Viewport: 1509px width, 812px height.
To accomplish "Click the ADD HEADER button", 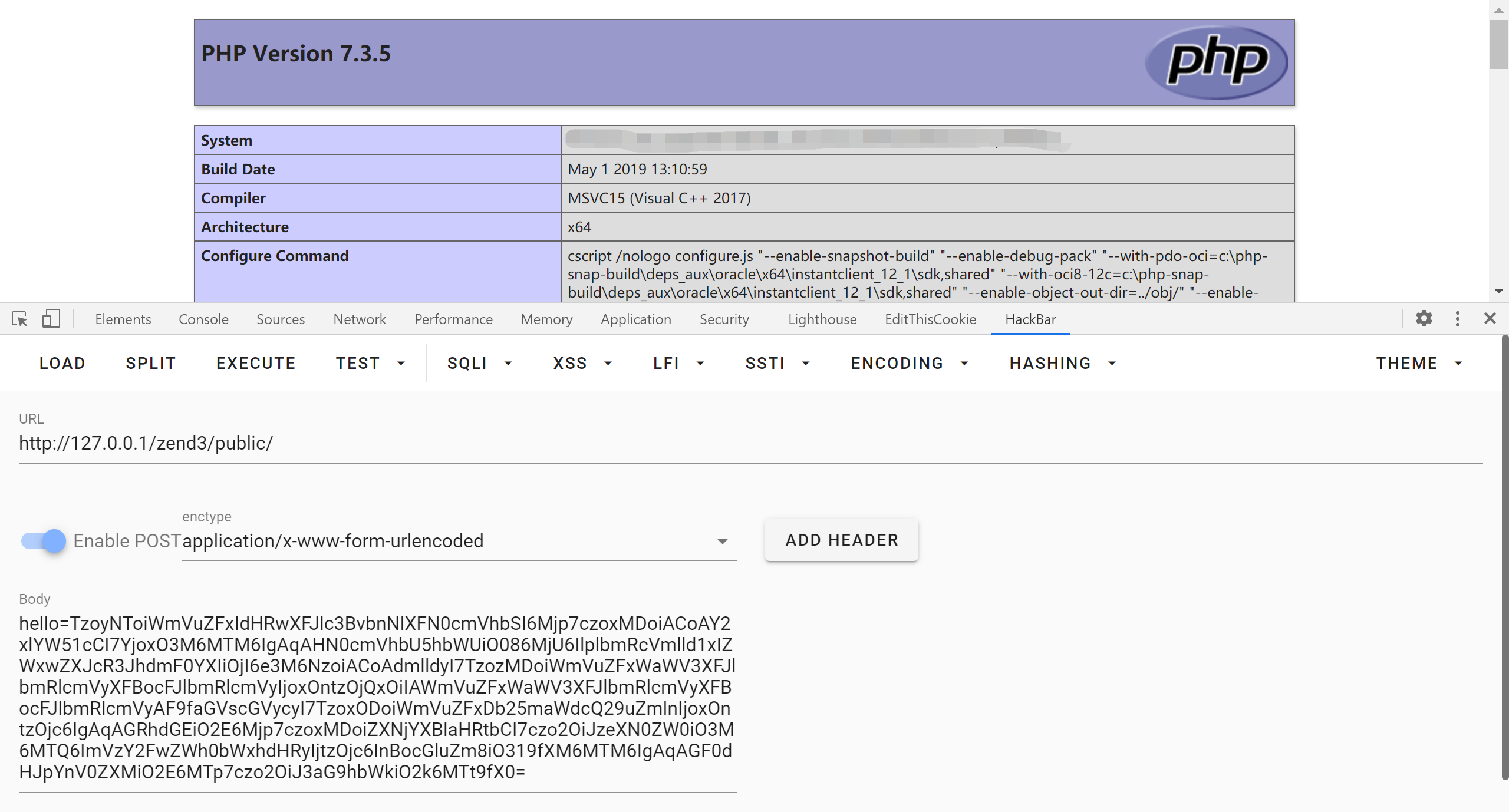I will click(841, 540).
